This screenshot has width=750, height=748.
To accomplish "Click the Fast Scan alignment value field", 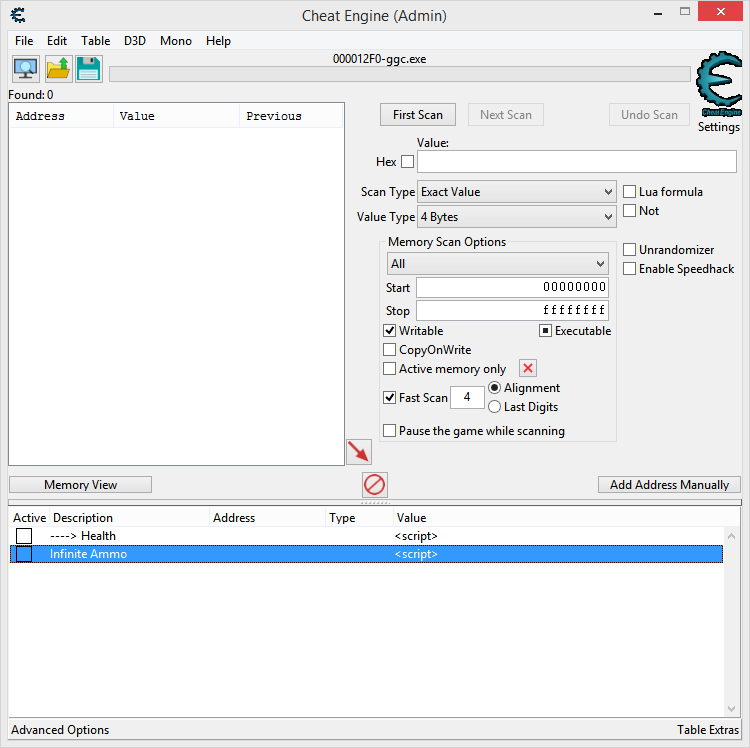I will coord(467,397).
